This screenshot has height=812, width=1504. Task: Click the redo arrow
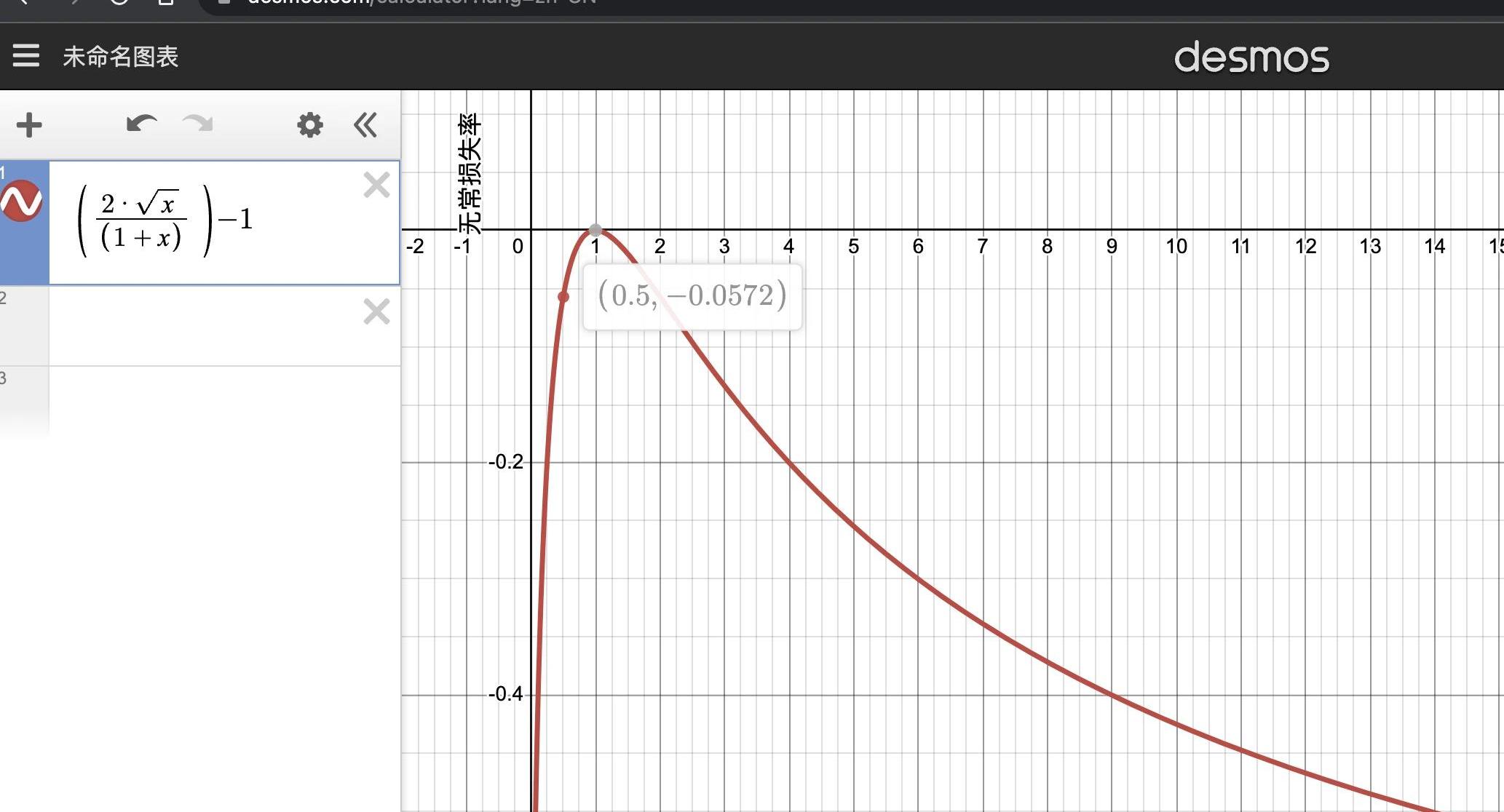click(x=197, y=124)
